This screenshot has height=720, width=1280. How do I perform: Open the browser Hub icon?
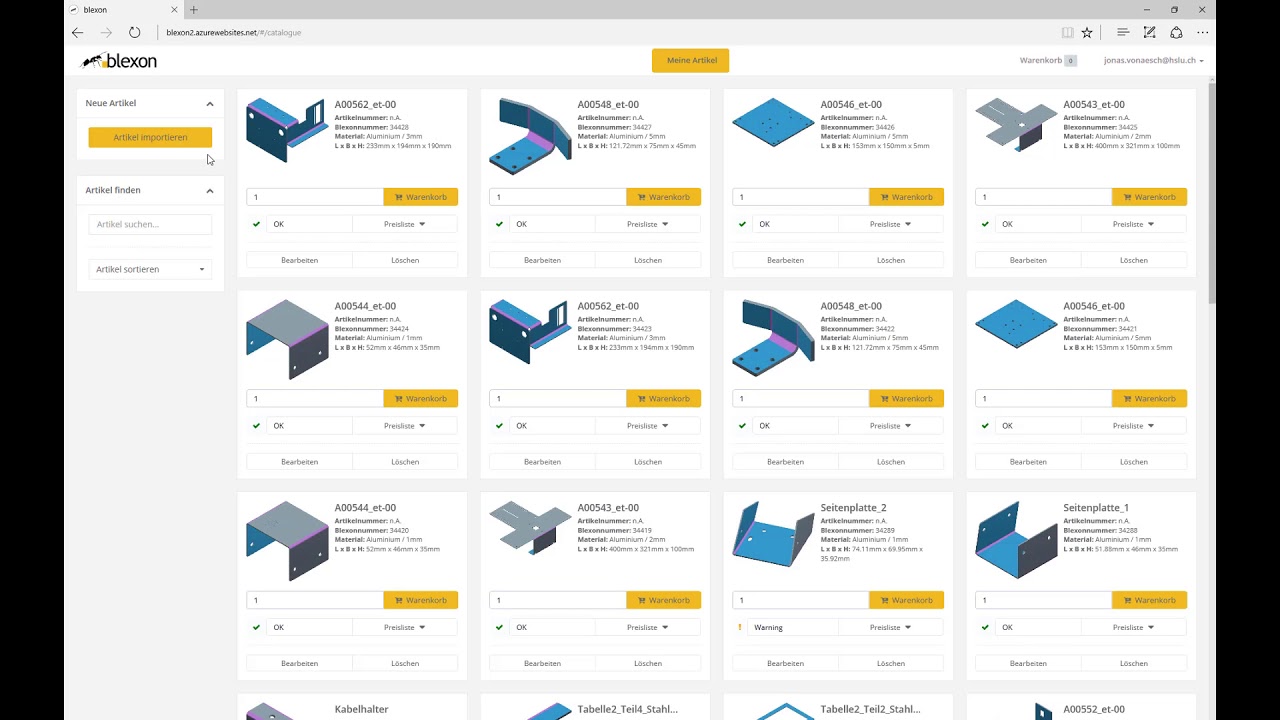point(1123,32)
